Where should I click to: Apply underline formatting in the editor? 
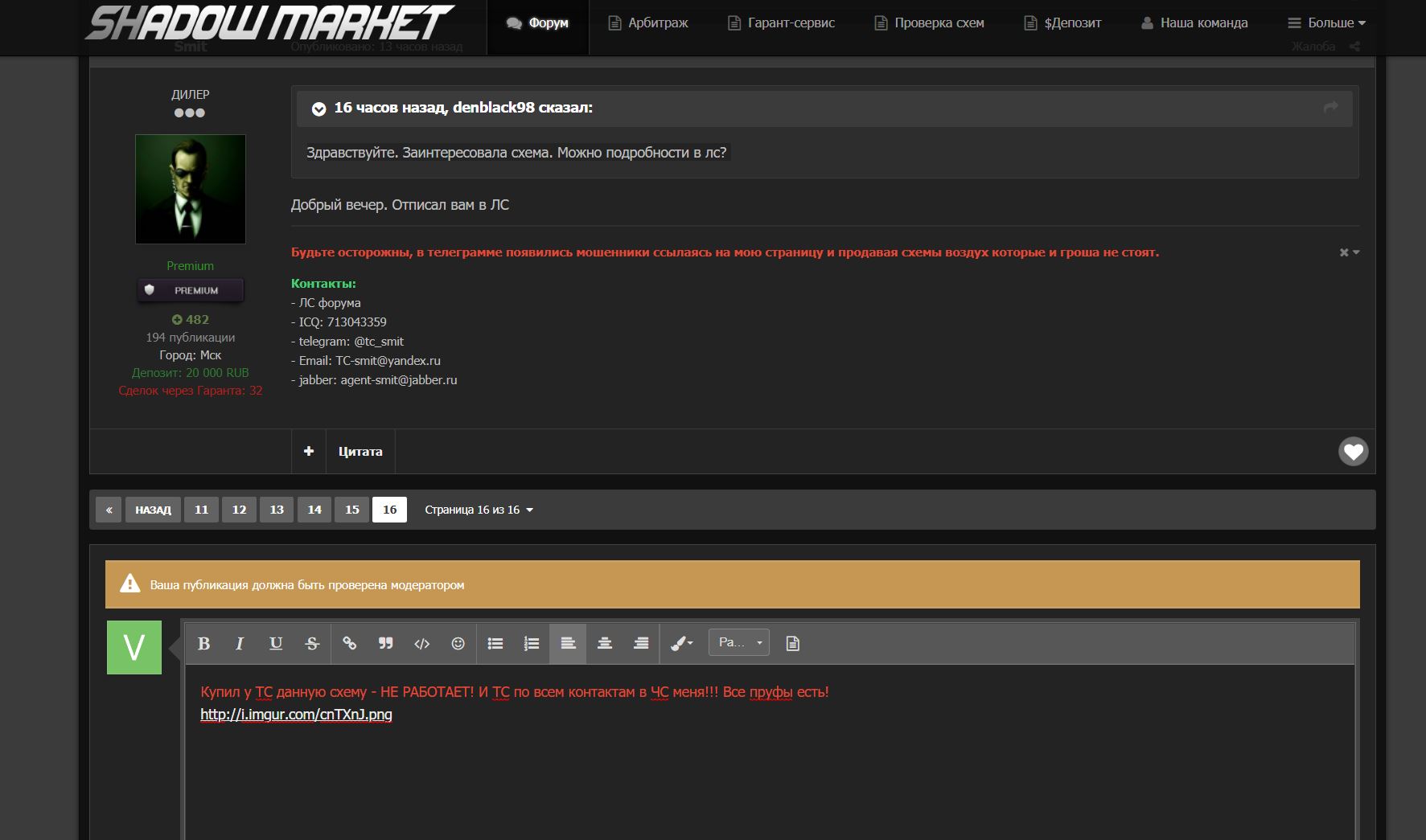coord(276,643)
